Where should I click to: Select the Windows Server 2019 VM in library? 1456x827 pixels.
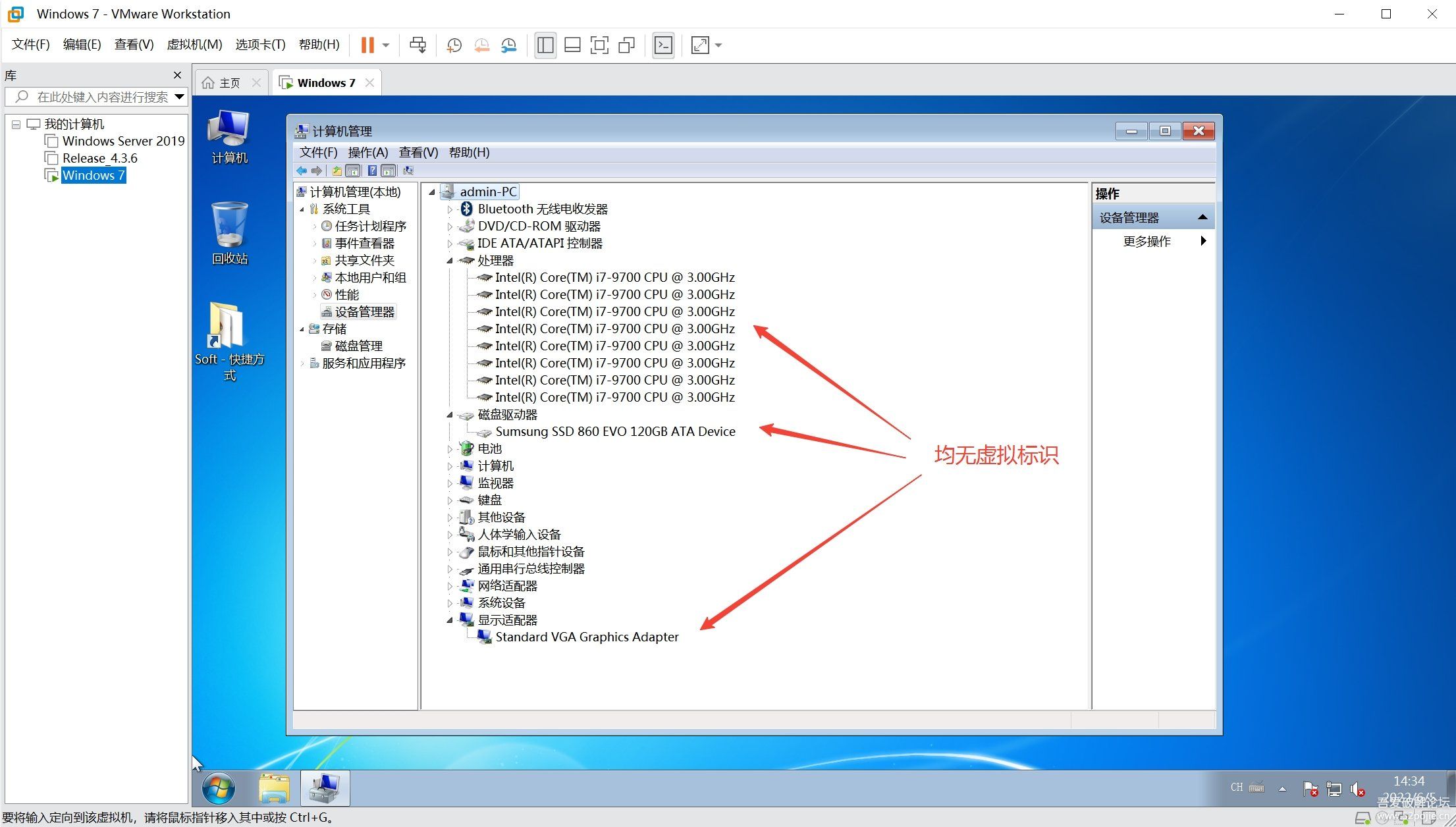122,140
